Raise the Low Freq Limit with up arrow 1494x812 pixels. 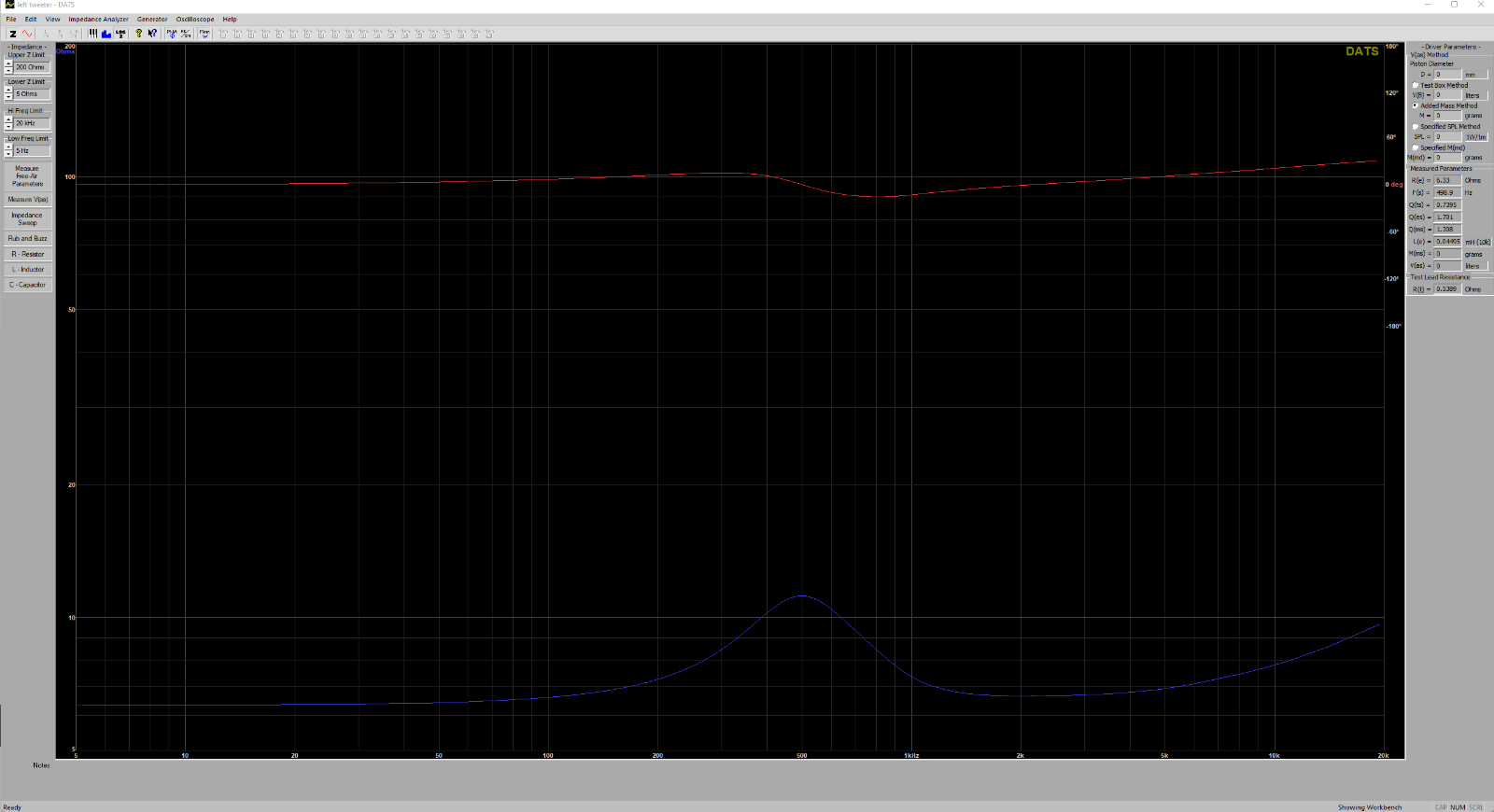8,147
